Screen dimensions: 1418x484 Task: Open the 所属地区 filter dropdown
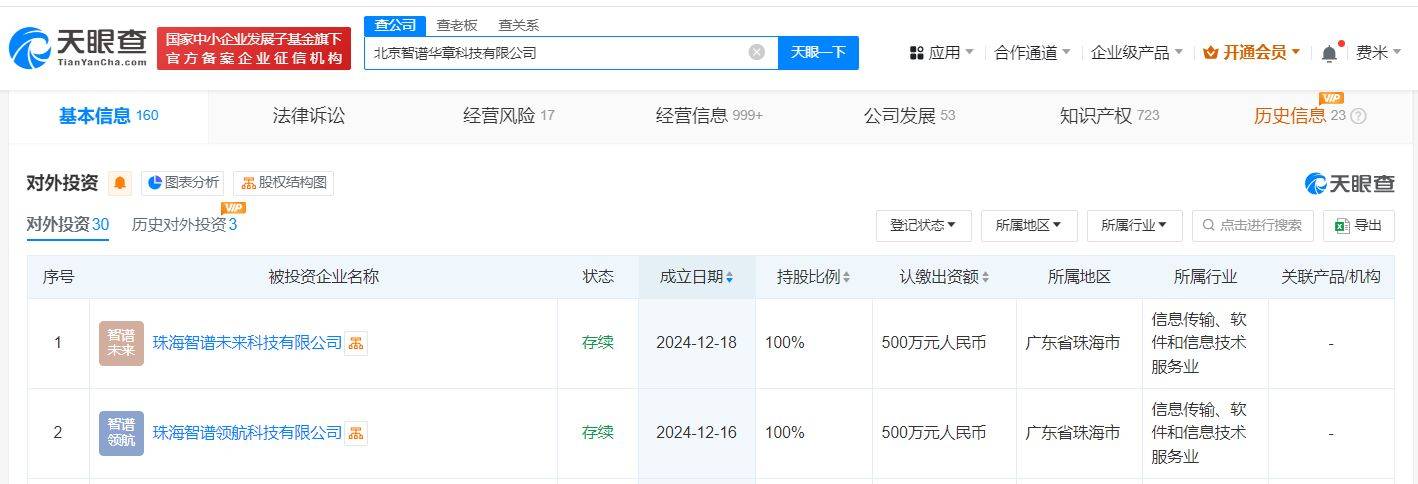point(1029,225)
